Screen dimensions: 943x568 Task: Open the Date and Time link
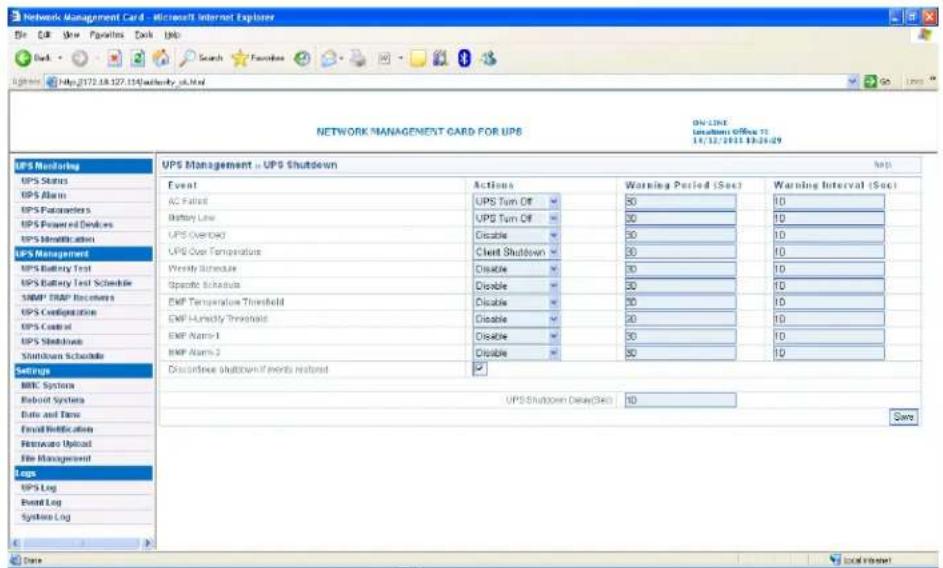(51, 415)
